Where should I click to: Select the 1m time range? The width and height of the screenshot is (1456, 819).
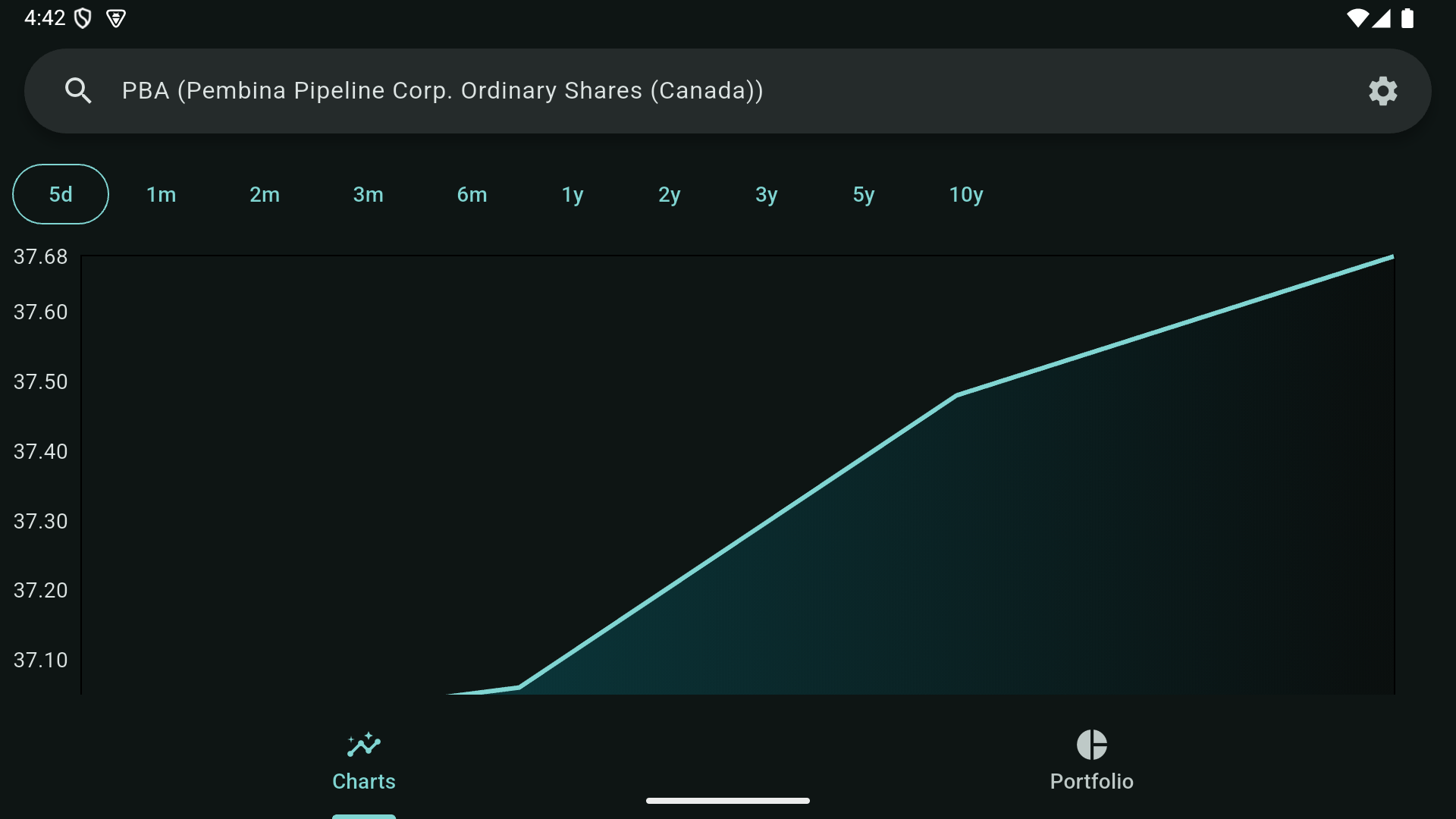coord(161,194)
